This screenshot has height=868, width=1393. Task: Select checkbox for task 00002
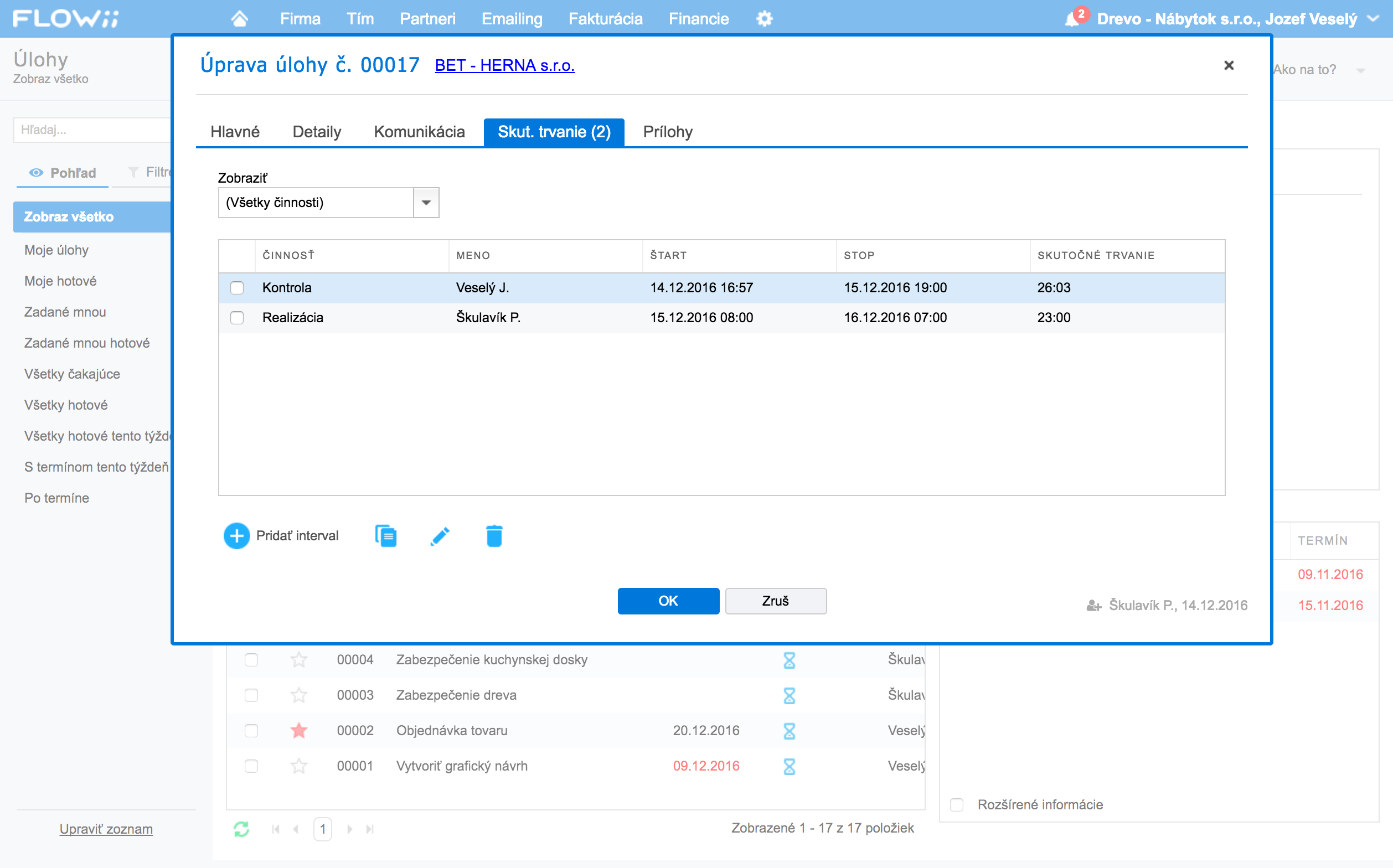(251, 730)
